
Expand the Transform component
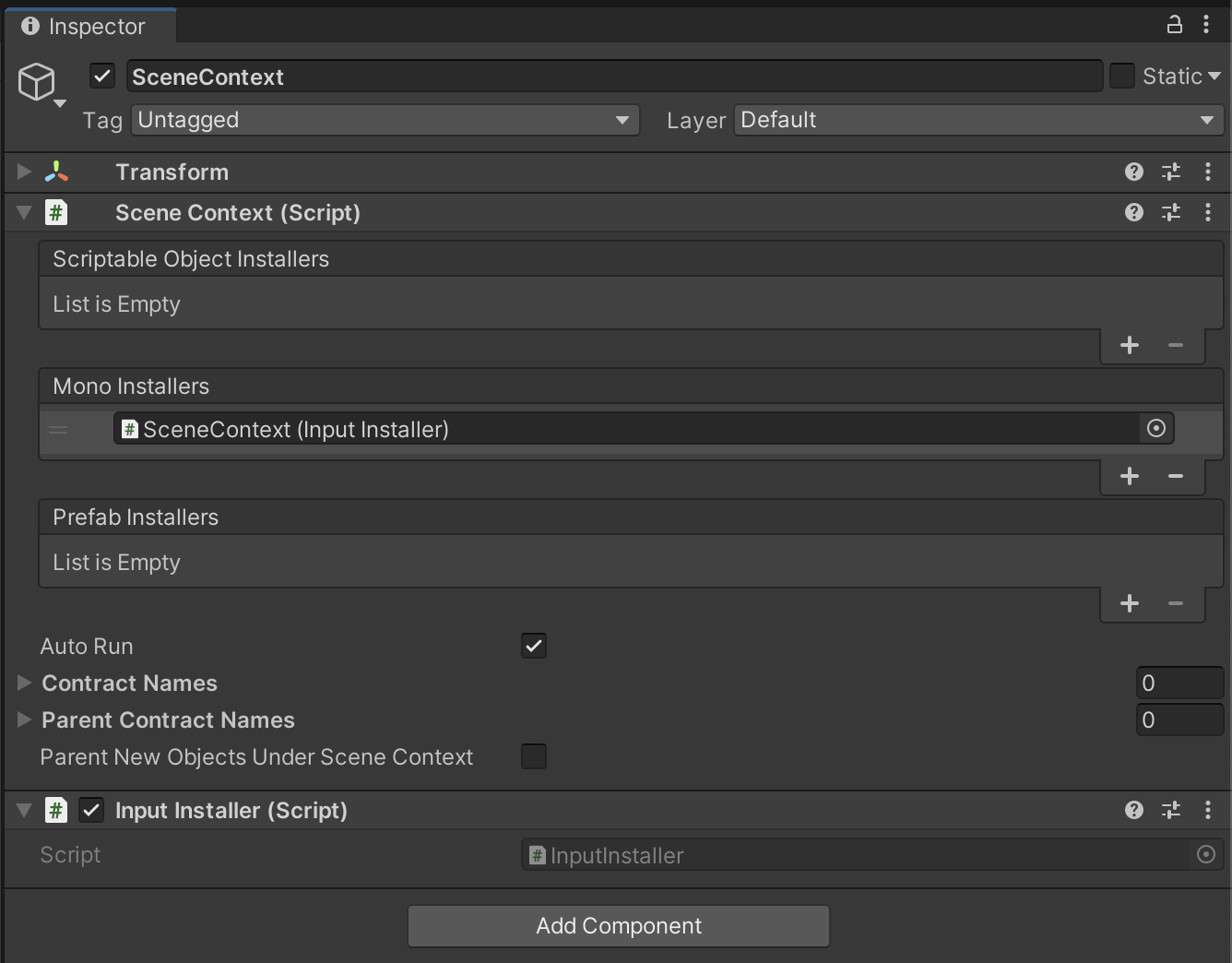tap(22, 172)
